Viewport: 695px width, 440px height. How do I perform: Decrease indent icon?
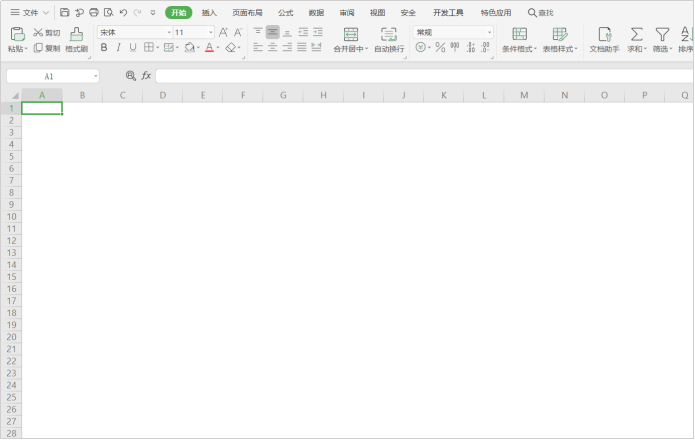(303, 32)
